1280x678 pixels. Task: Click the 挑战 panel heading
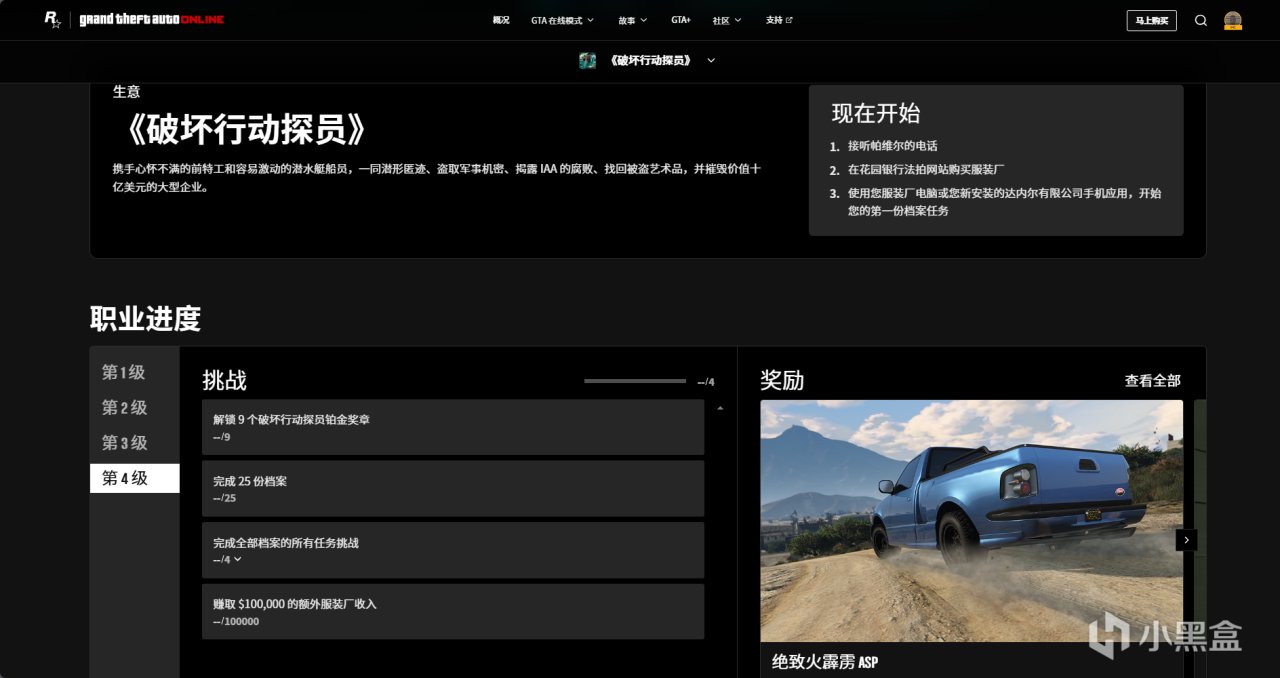[224, 381]
